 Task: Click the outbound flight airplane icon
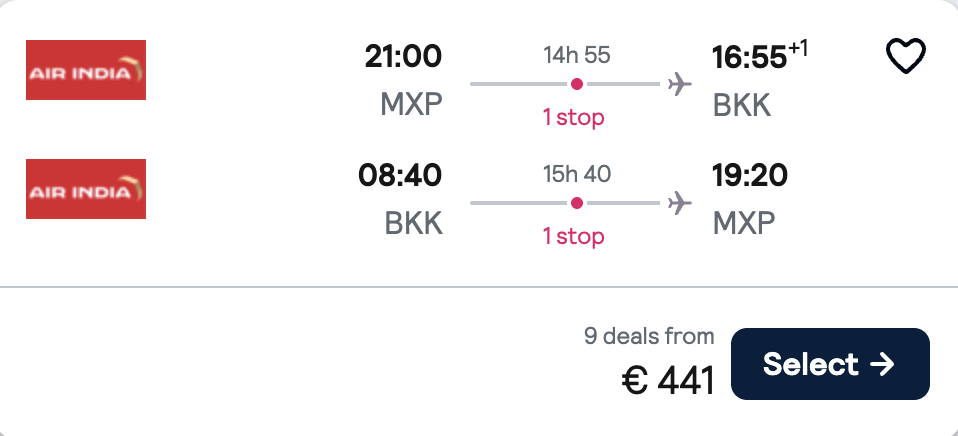[679, 84]
